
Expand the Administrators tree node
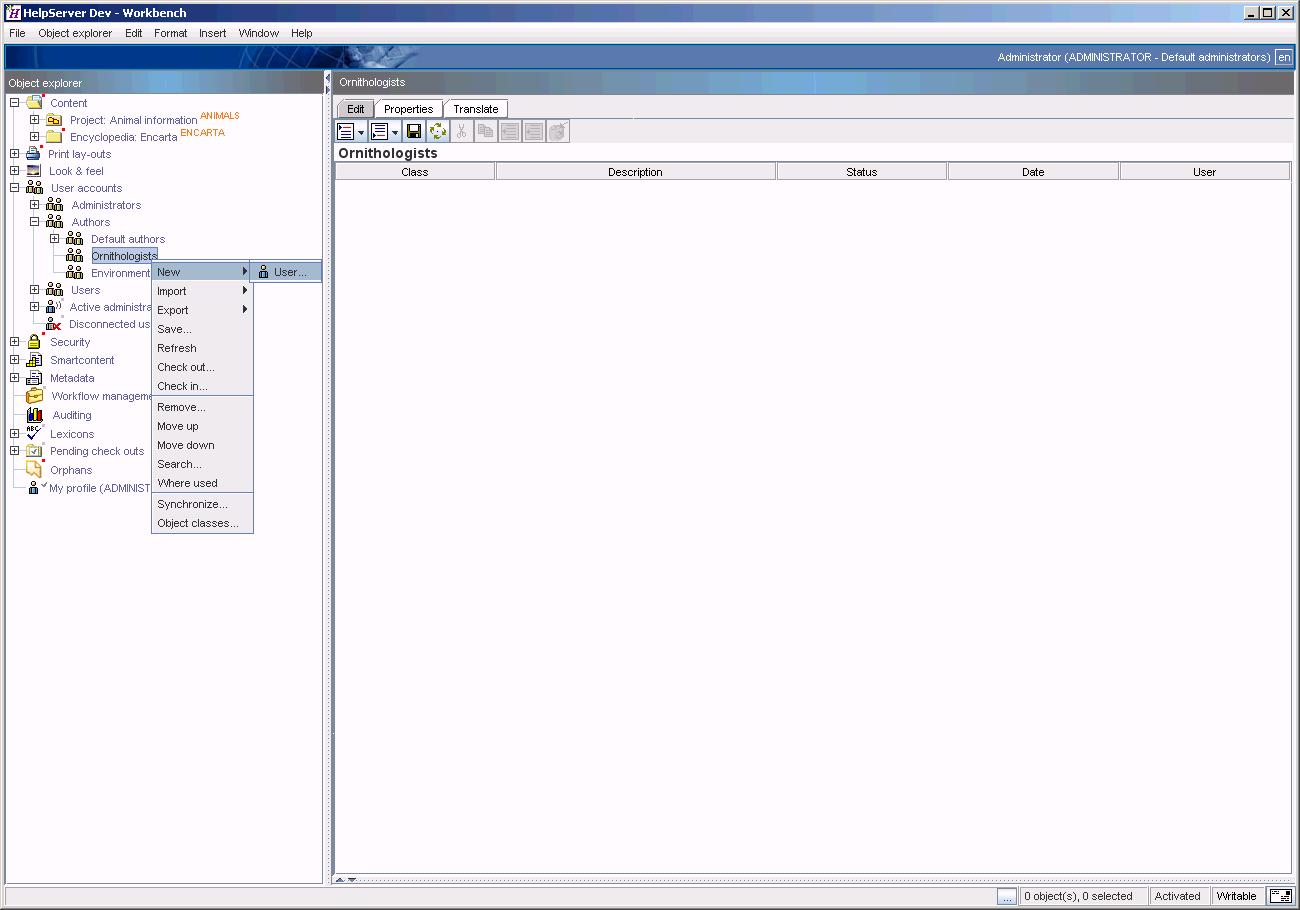(x=35, y=205)
